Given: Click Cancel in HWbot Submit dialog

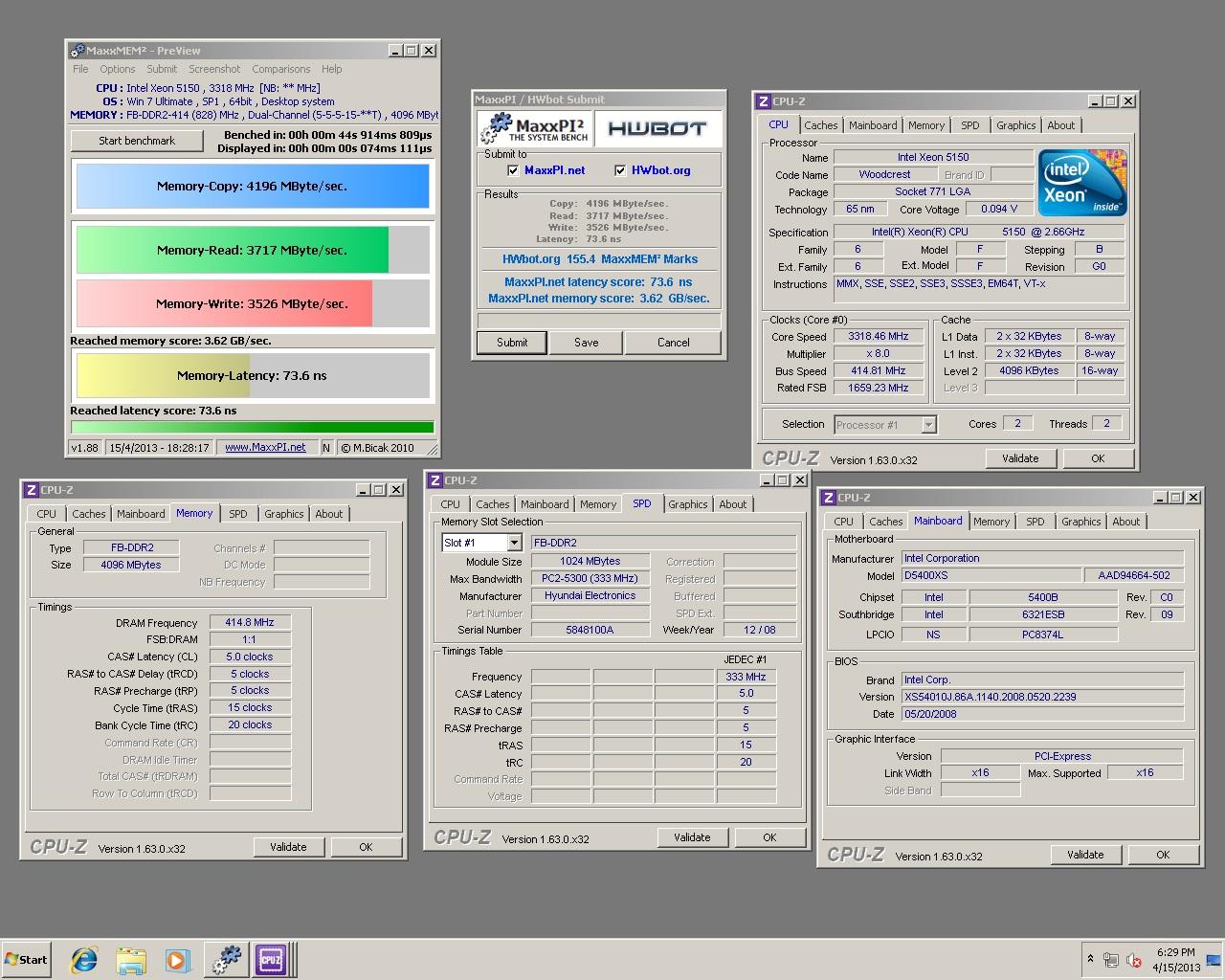Looking at the screenshot, I should coord(673,343).
